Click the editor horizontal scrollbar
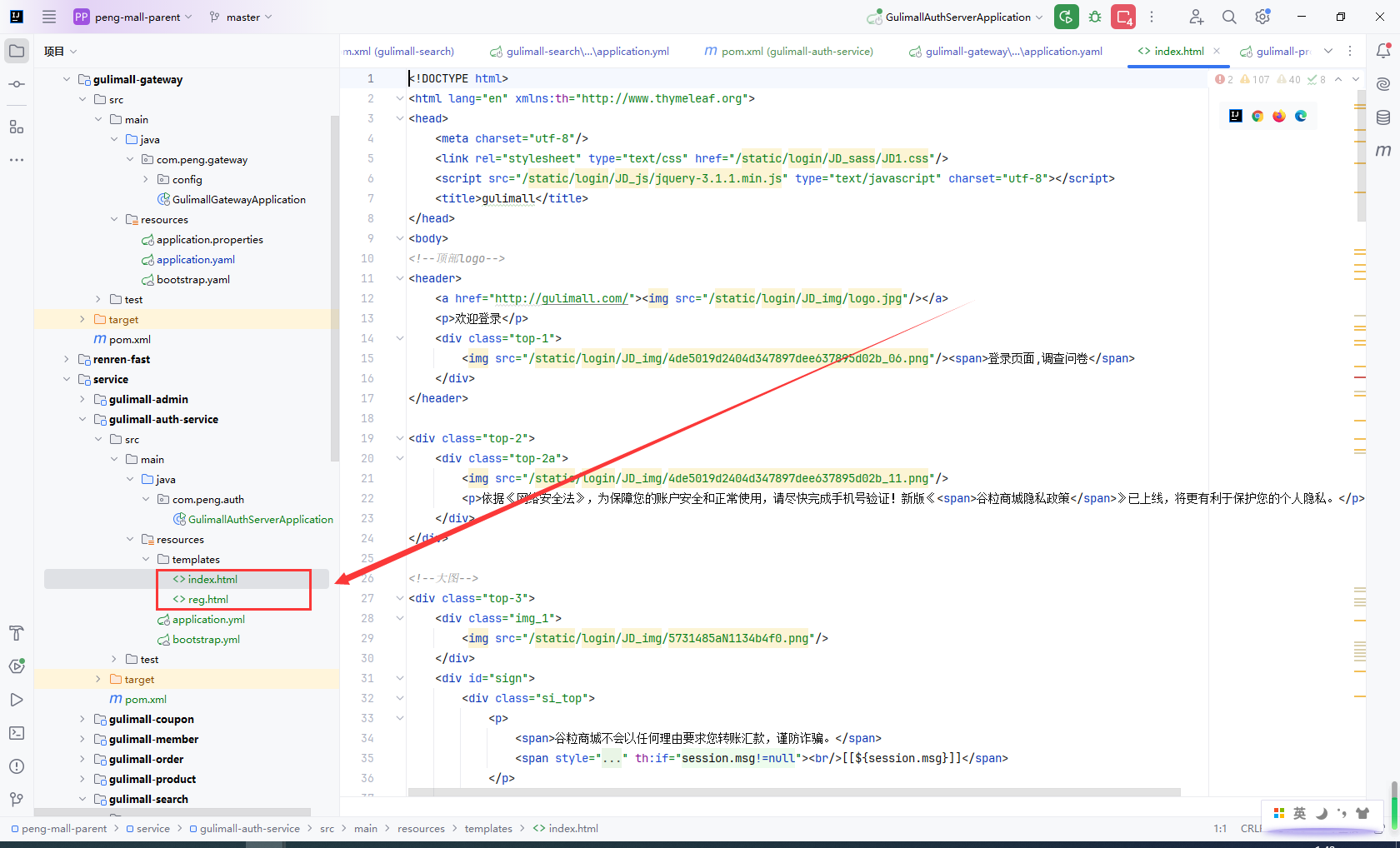 pos(794,792)
